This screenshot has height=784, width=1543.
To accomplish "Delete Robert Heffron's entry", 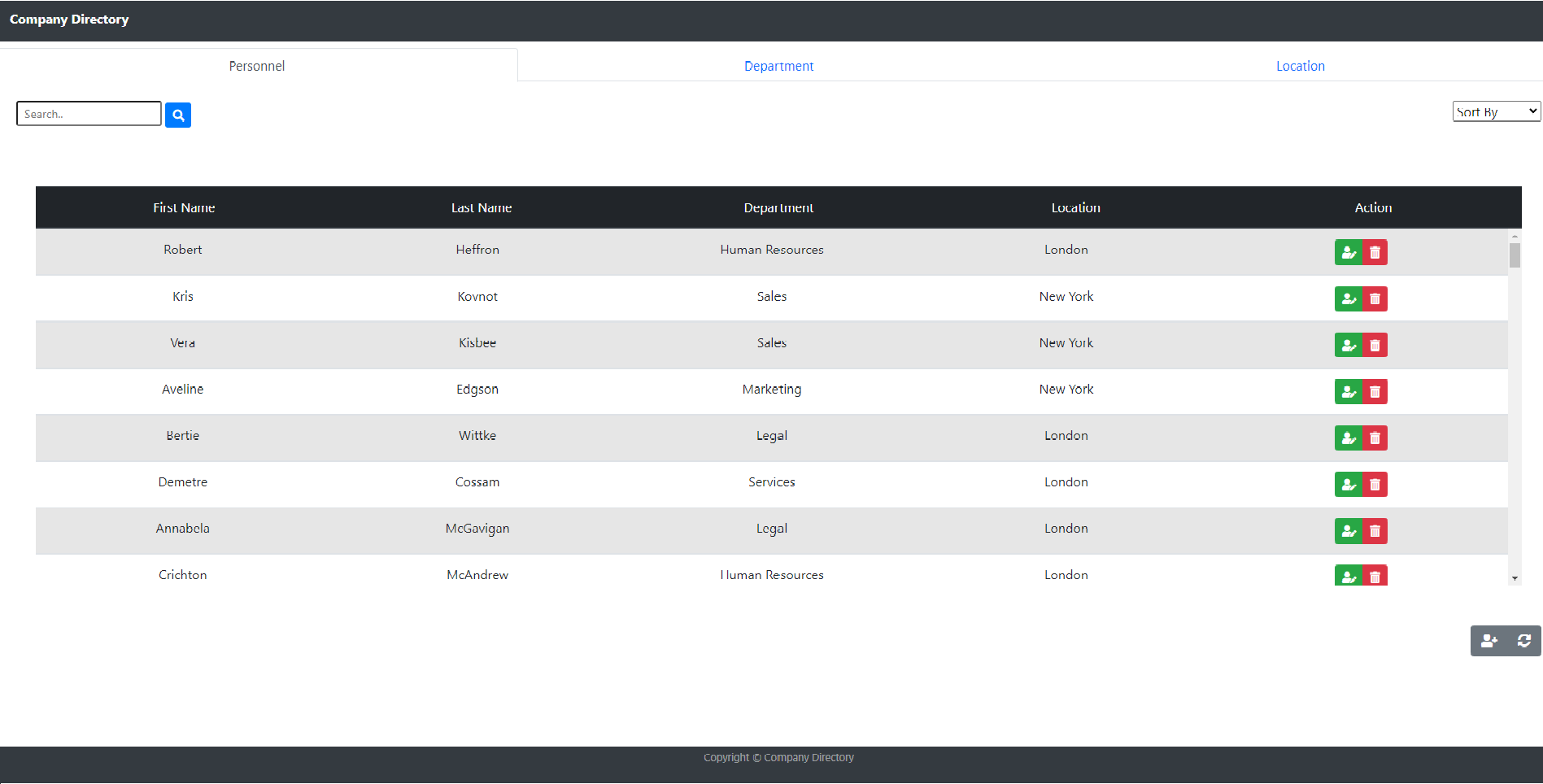I will click(1375, 252).
